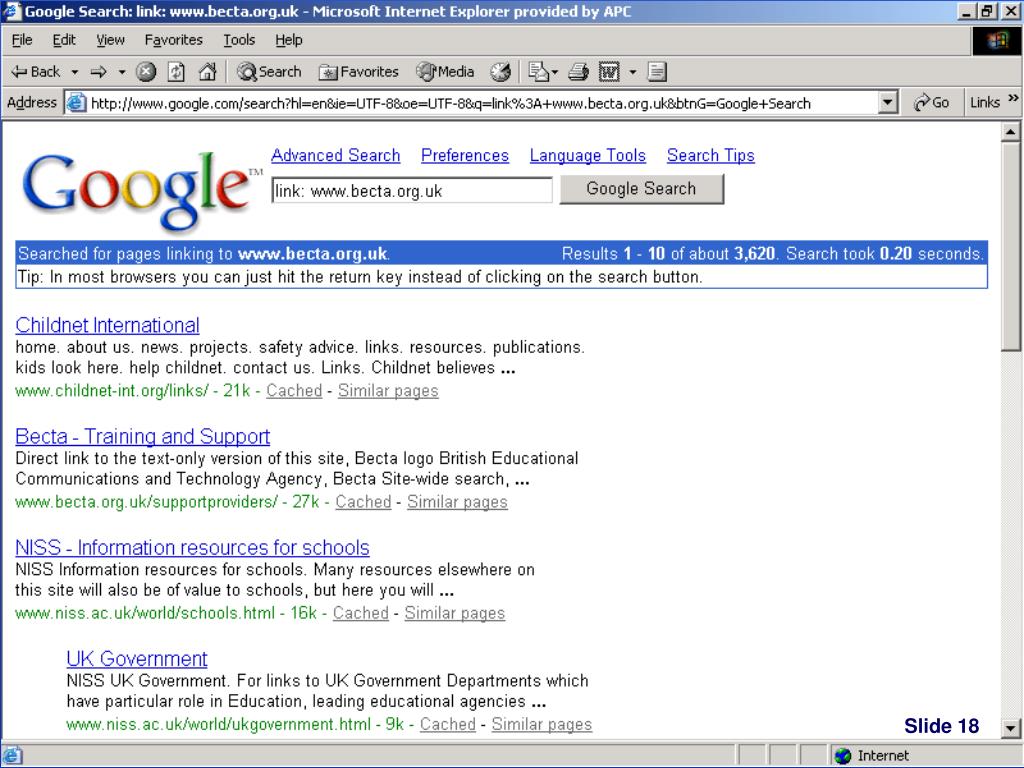Open Similar pages for ukgovernment.html result

pyautogui.click(x=542, y=724)
